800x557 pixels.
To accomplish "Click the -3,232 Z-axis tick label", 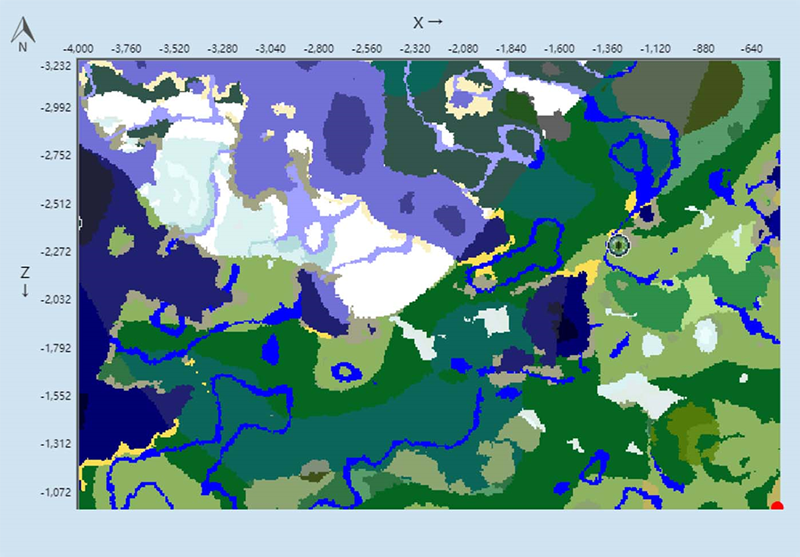I will pos(56,66).
